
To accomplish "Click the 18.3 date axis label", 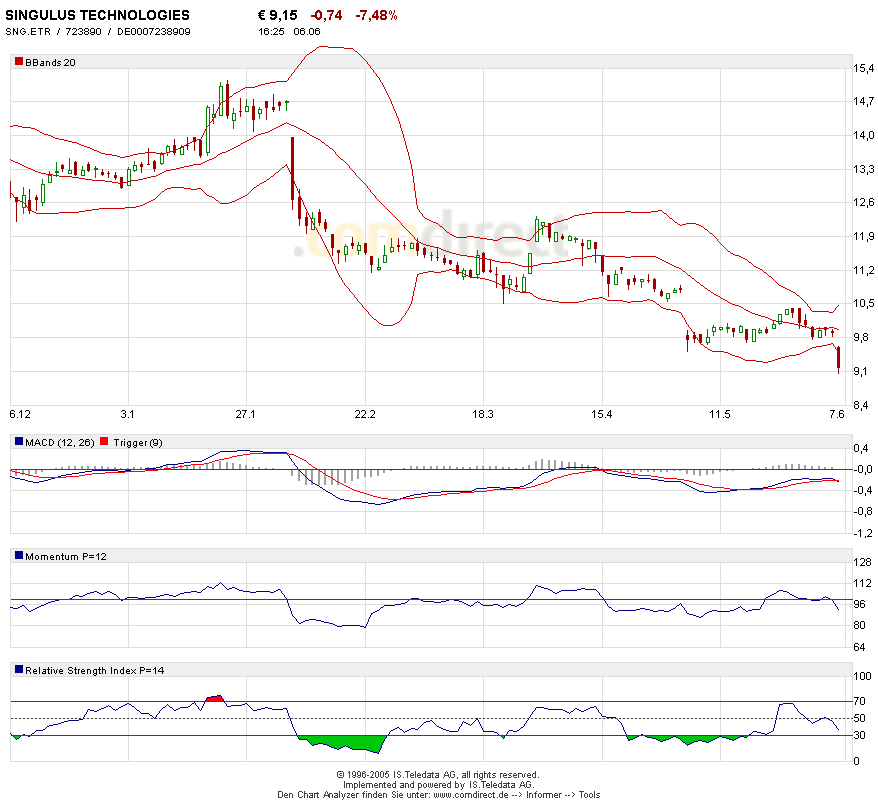I will (x=483, y=414).
